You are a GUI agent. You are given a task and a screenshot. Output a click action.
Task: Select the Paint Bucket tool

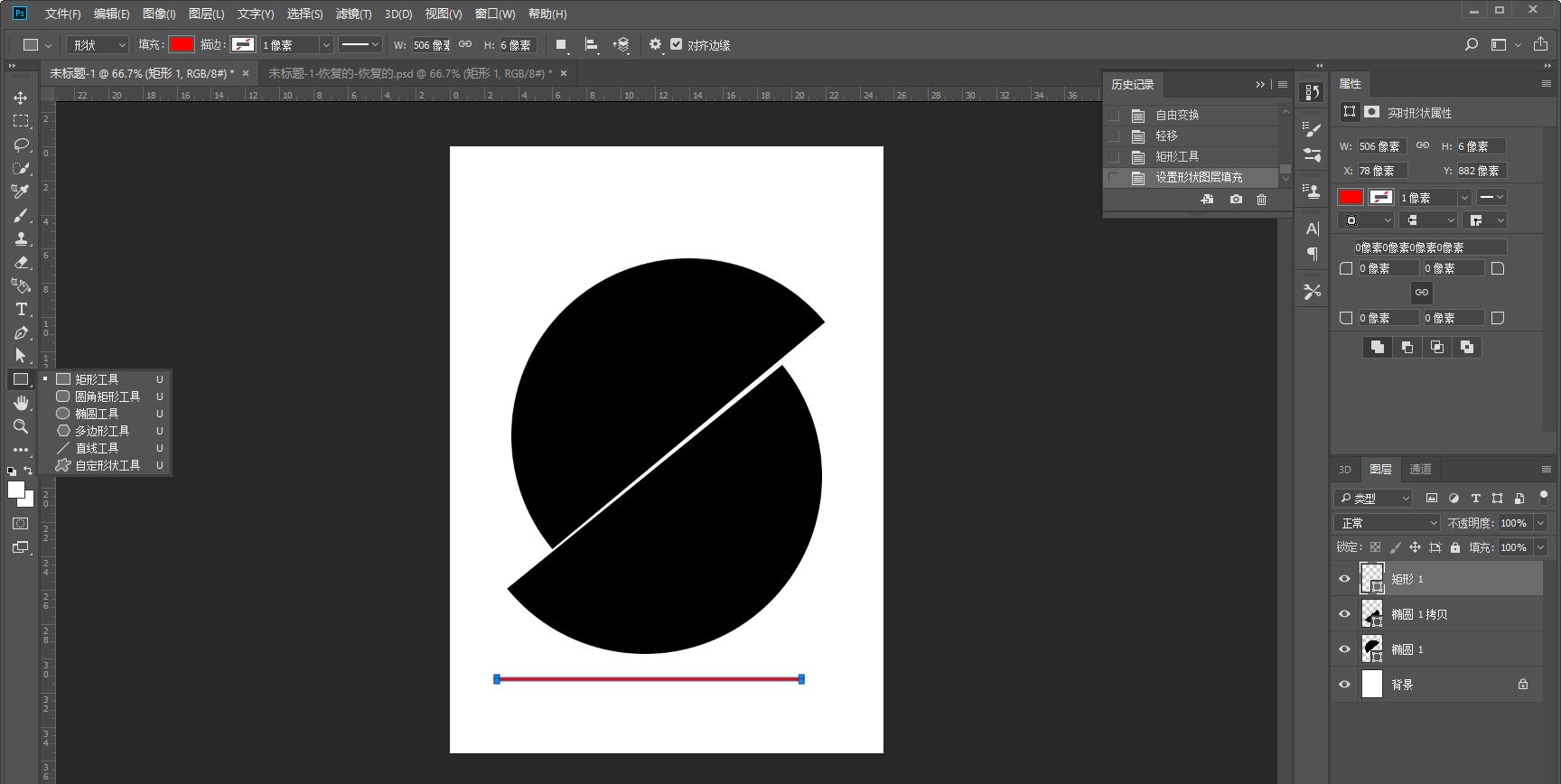coord(20,285)
